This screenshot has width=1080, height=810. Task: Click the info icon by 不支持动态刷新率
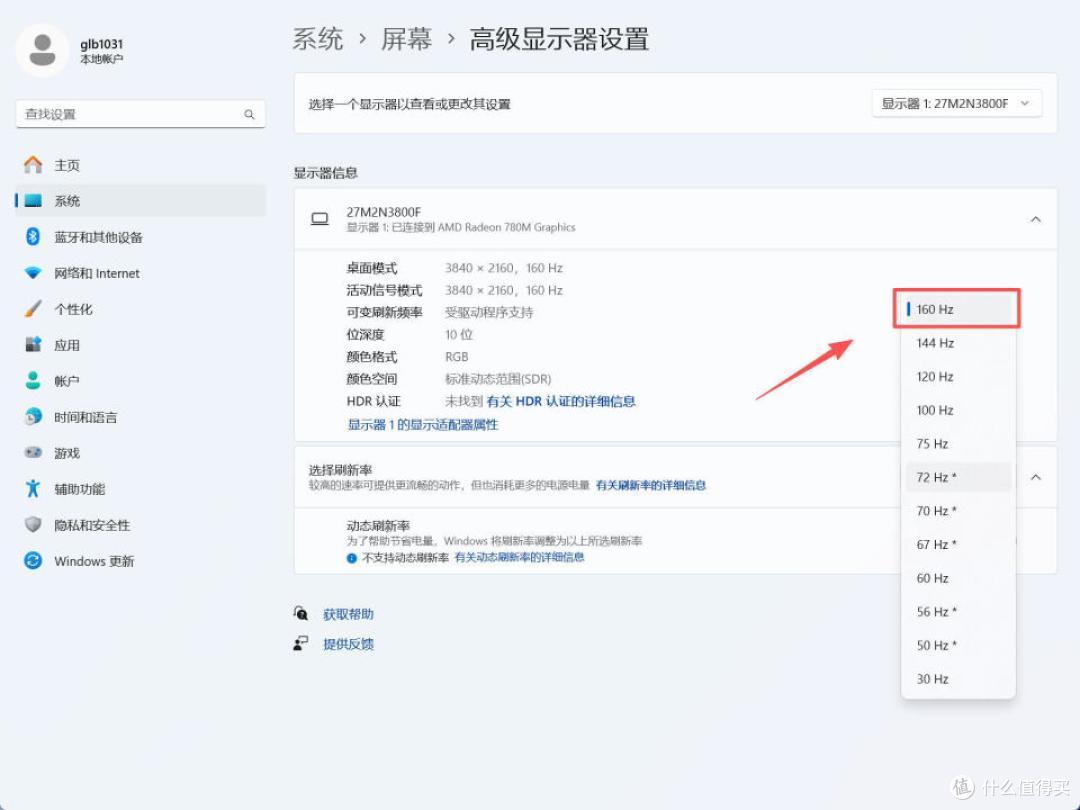pos(352,558)
